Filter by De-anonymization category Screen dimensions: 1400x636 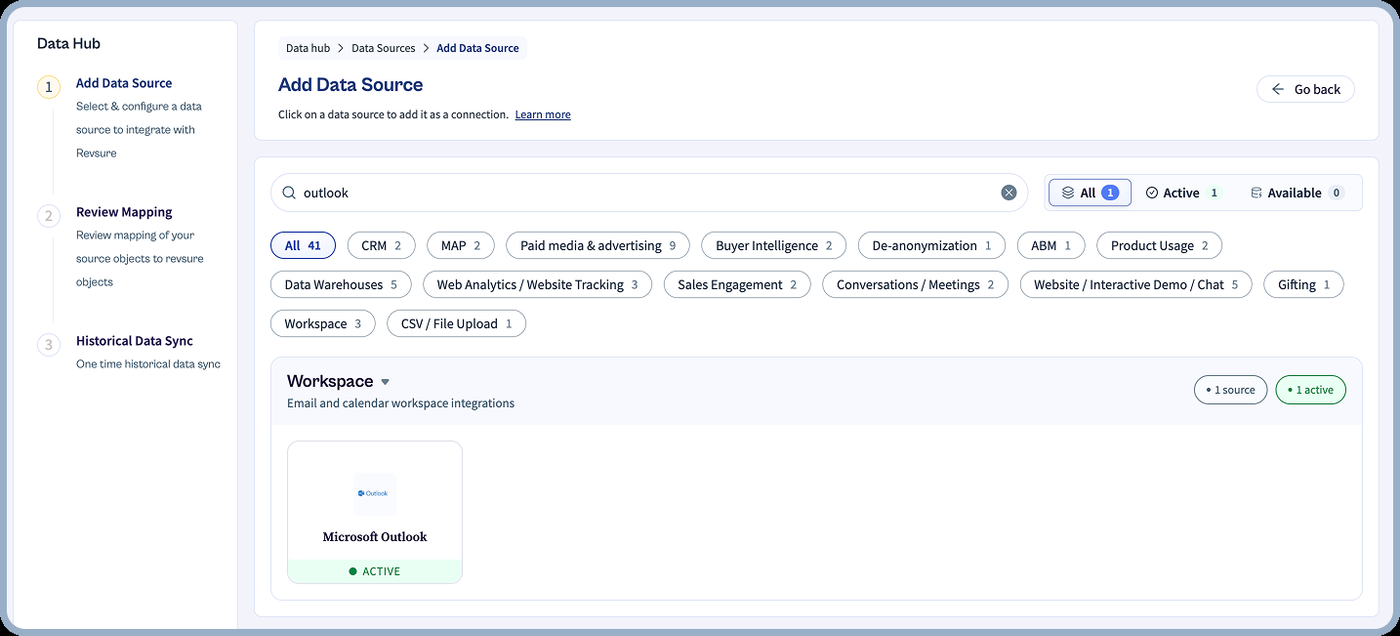(932, 245)
